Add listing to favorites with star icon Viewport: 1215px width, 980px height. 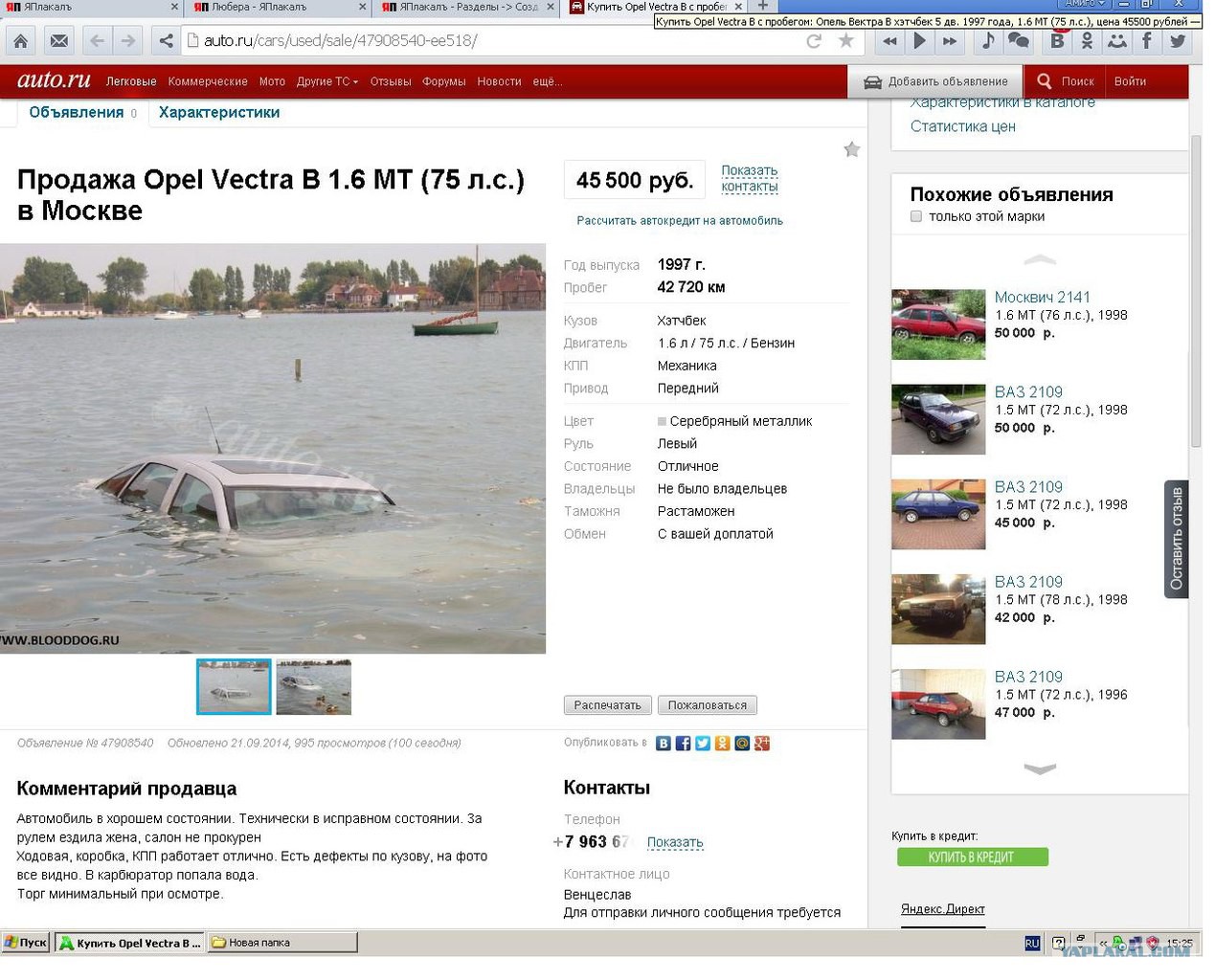[x=852, y=149]
